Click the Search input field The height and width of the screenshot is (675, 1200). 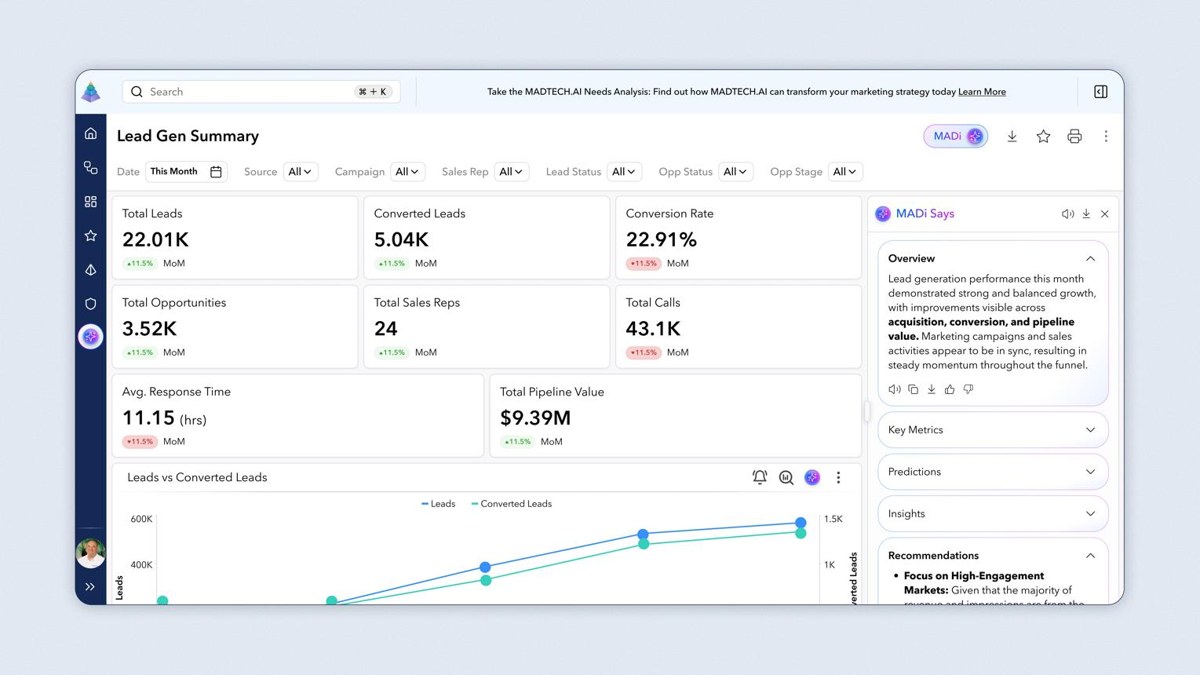(x=261, y=92)
